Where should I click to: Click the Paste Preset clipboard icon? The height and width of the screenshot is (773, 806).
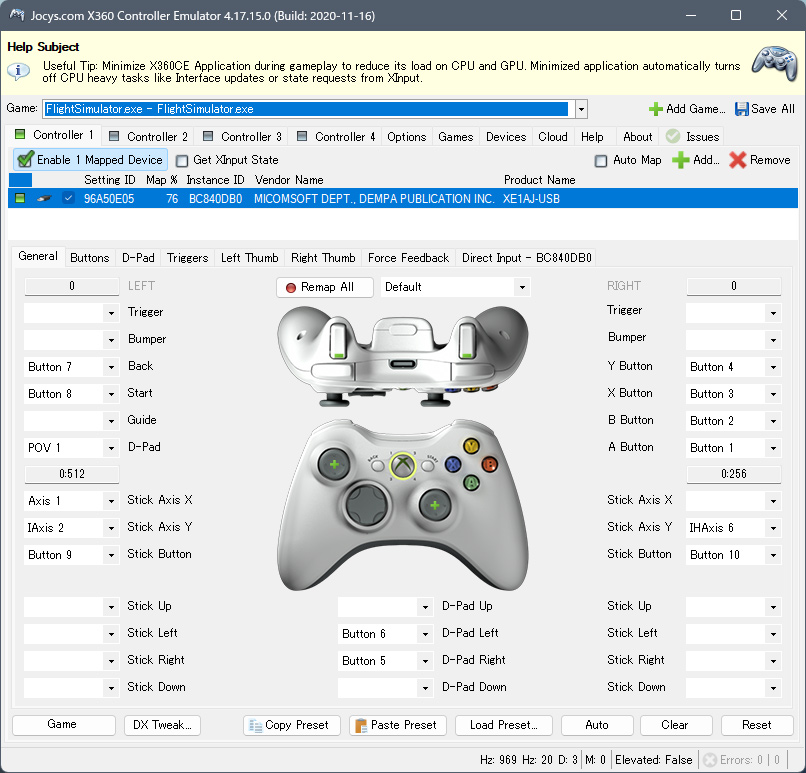[361, 725]
